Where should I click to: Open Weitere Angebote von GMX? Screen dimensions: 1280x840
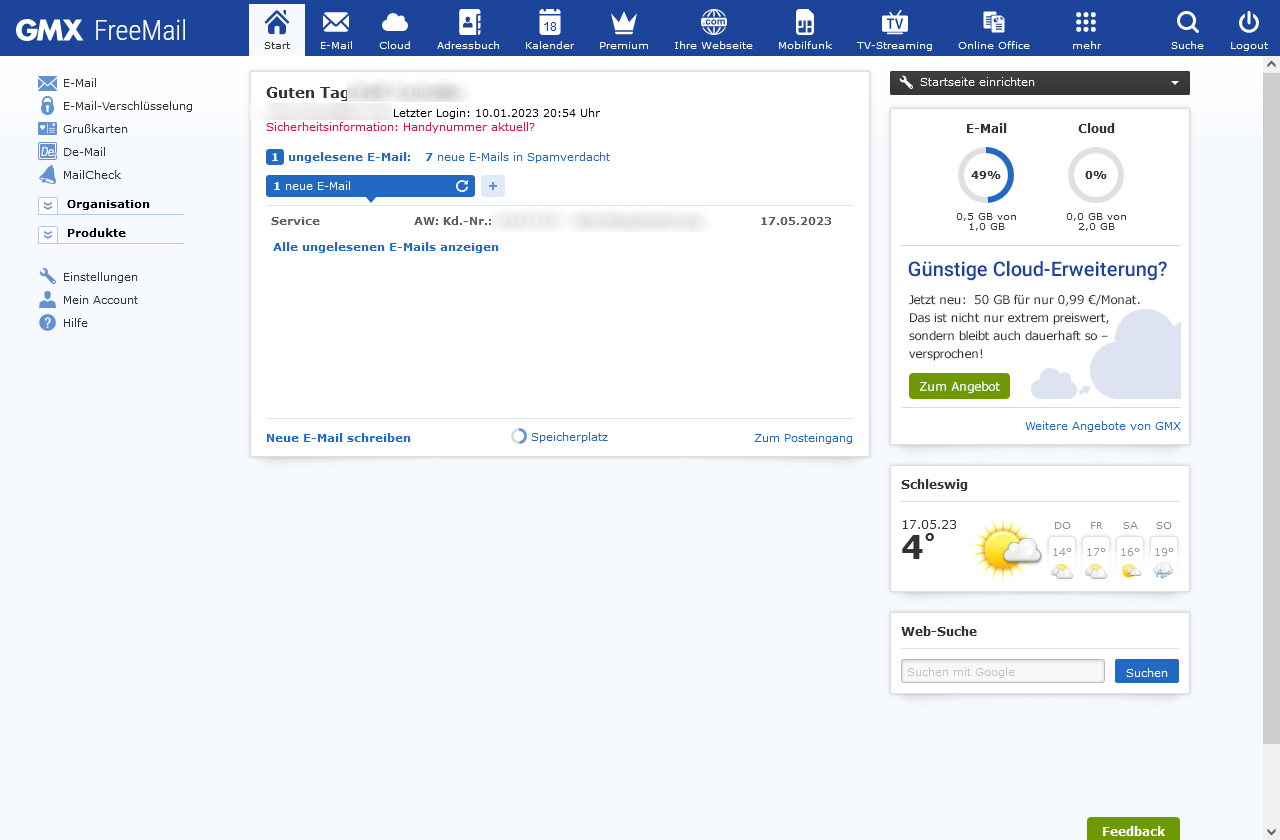pos(1103,426)
